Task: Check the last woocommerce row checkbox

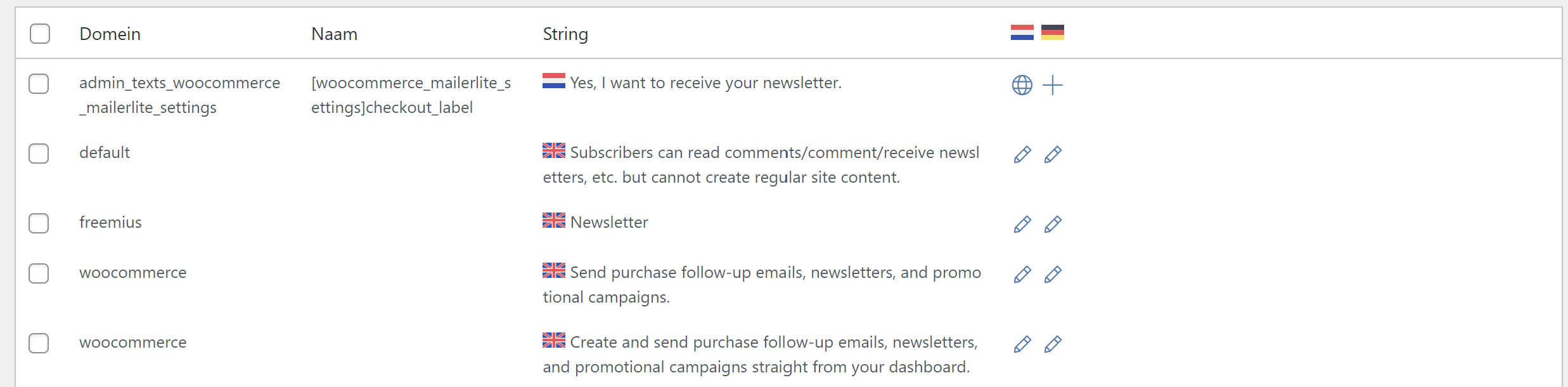Action: coord(39,343)
